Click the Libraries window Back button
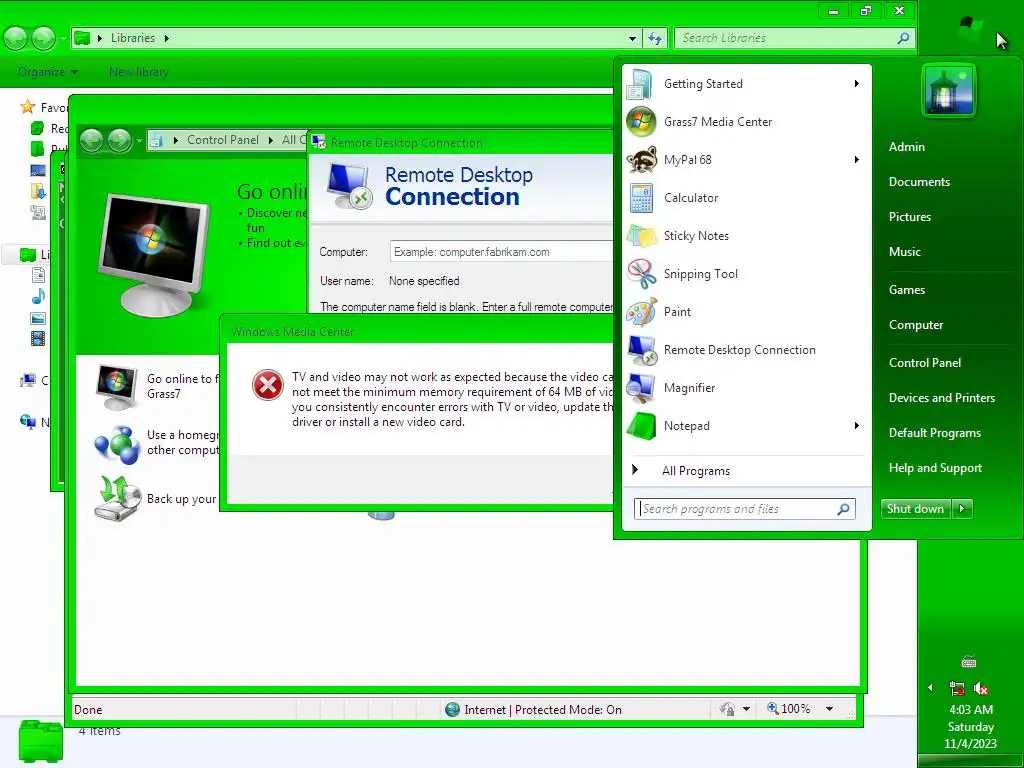Viewport: 1024px width, 768px height. point(16,39)
